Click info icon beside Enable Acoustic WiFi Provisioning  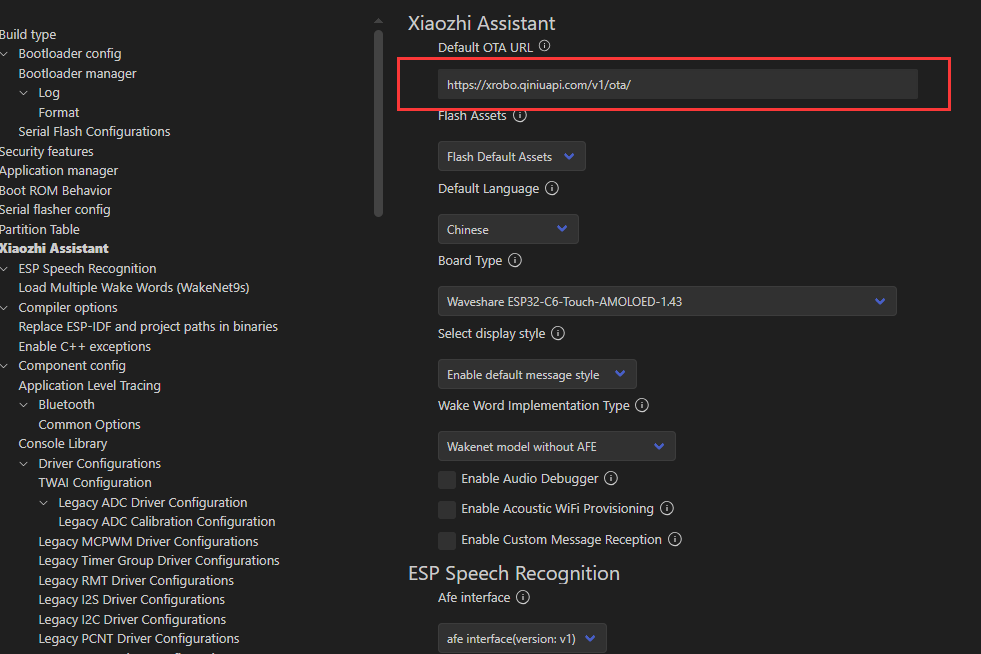point(667,508)
